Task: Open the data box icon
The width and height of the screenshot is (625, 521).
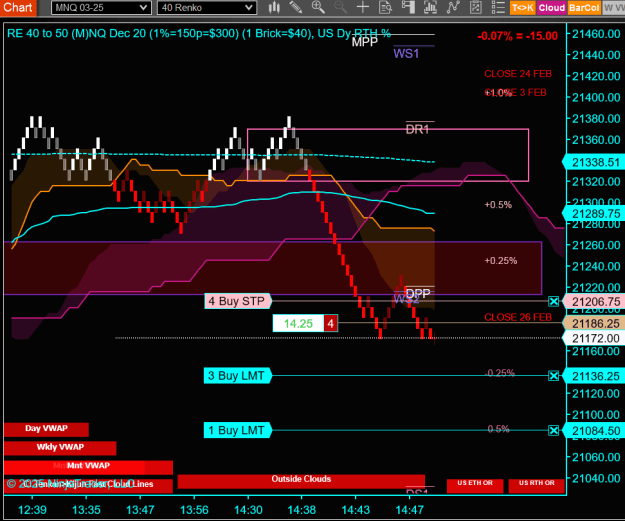Action: coord(385,7)
